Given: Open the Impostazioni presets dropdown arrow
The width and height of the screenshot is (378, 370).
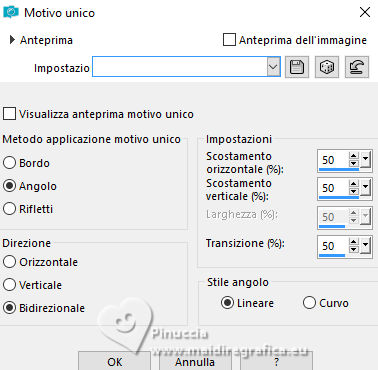Looking at the screenshot, I should (273, 67).
